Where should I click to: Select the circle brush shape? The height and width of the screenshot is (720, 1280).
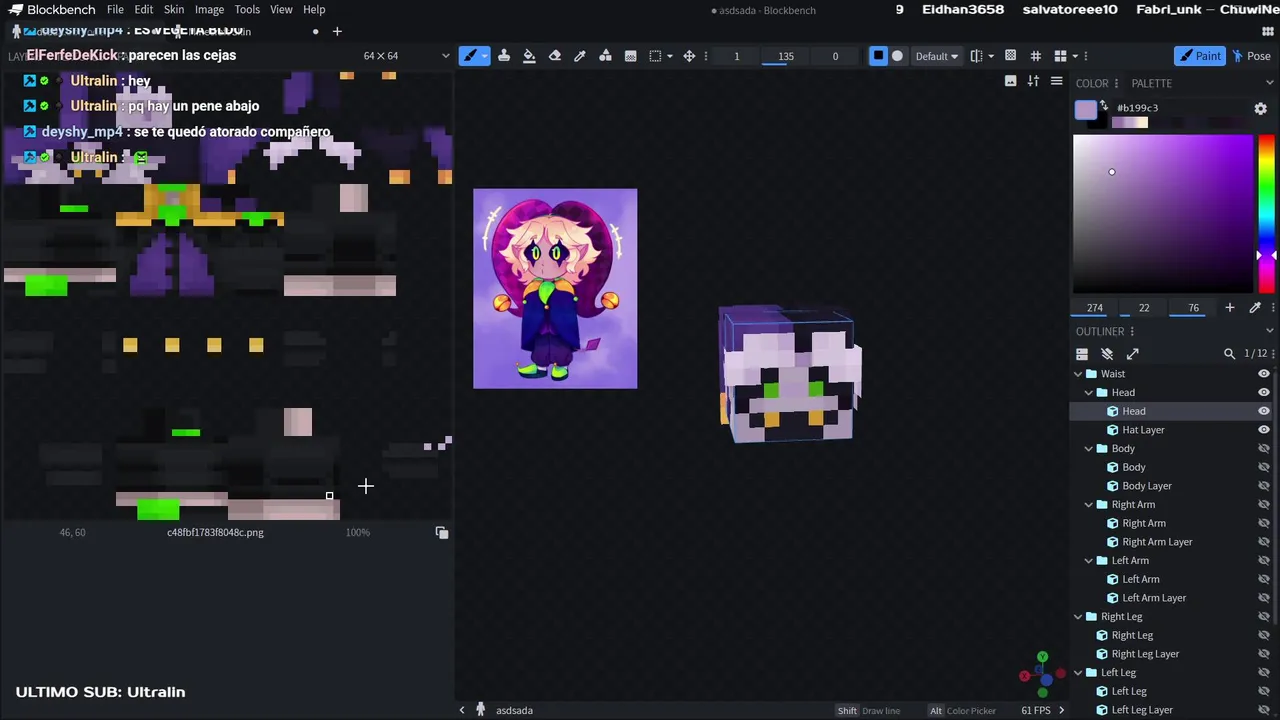coord(897,56)
